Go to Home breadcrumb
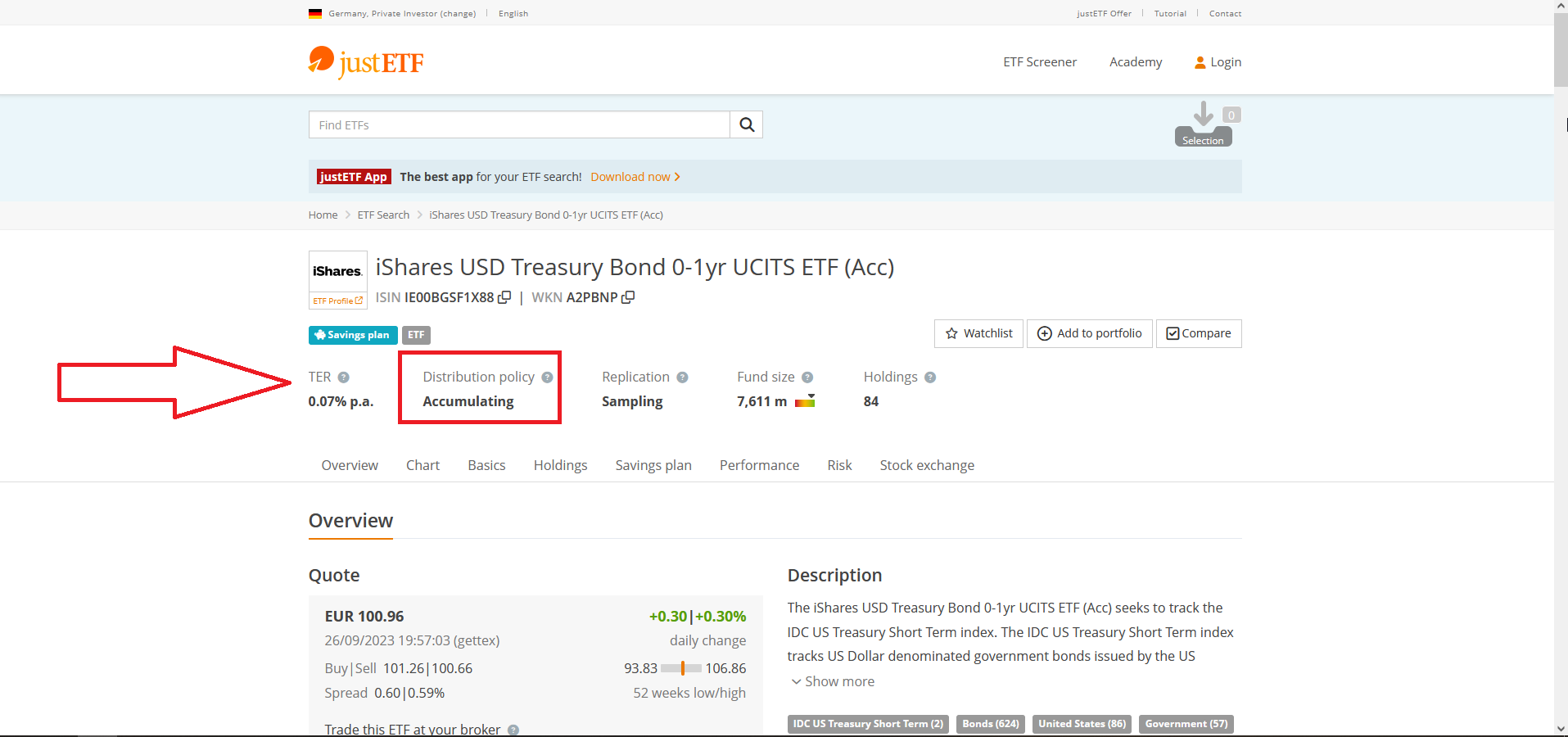The height and width of the screenshot is (737, 1568). (323, 215)
